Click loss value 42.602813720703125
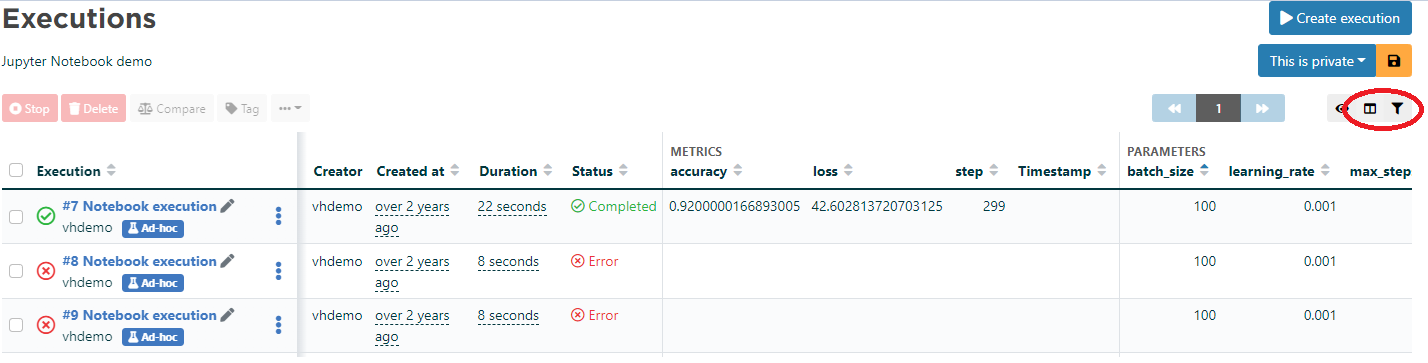1428x363 pixels. [x=878, y=206]
